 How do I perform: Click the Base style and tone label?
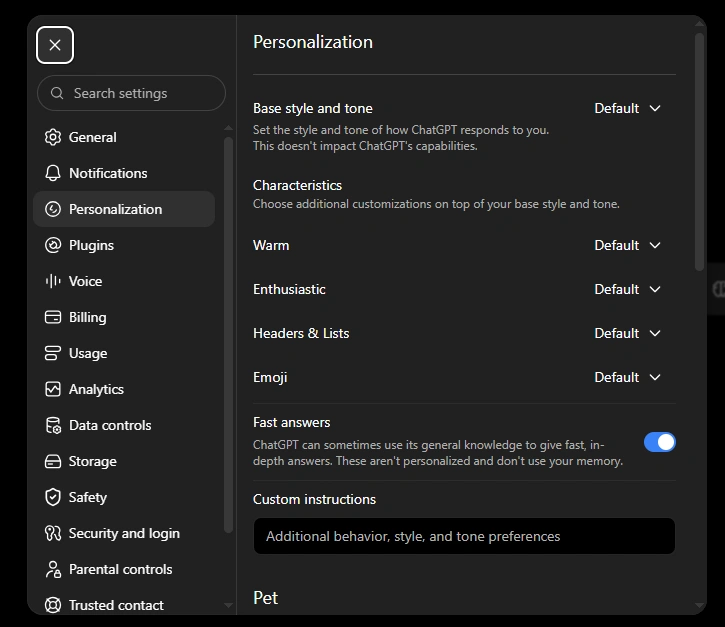[x=313, y=108]
